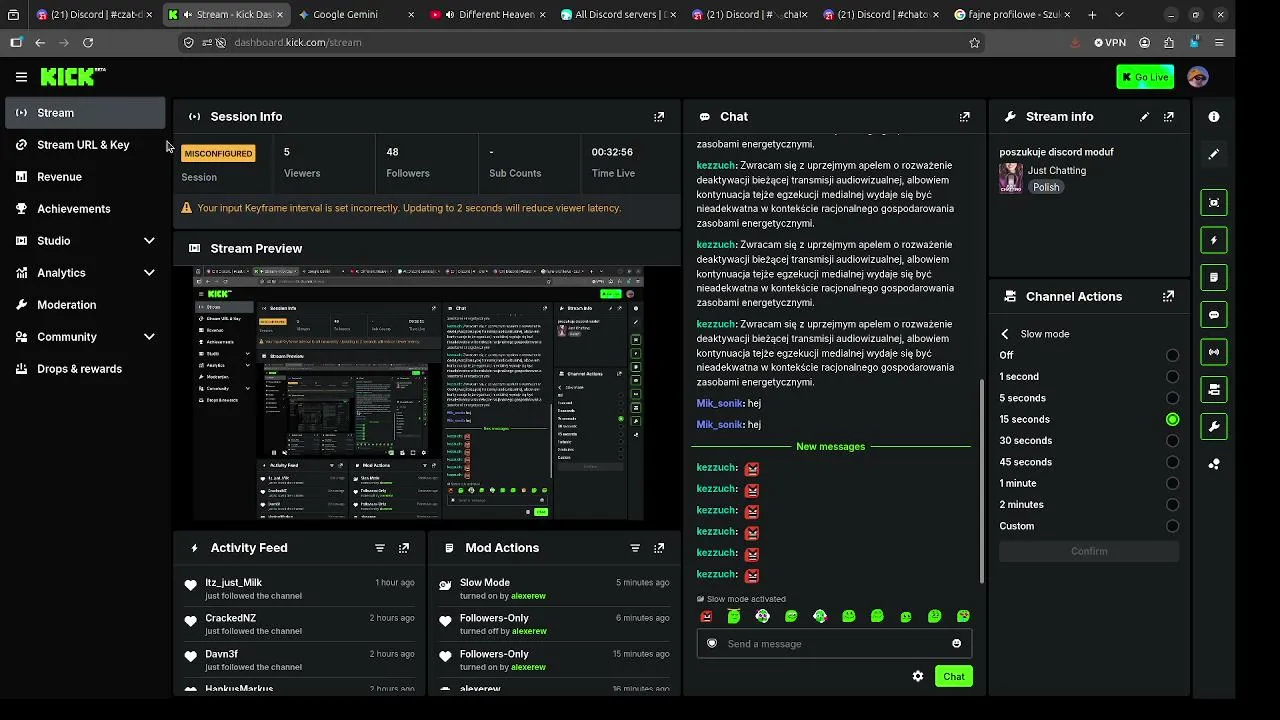Pop out the Mod Actions panel
The width and height of the screenshot is (1280, 720).
click(659, 548)
